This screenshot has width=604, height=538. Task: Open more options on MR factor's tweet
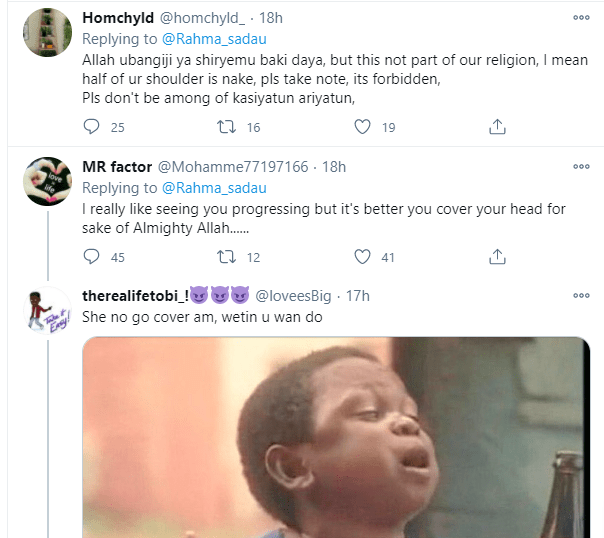point(581,165)
